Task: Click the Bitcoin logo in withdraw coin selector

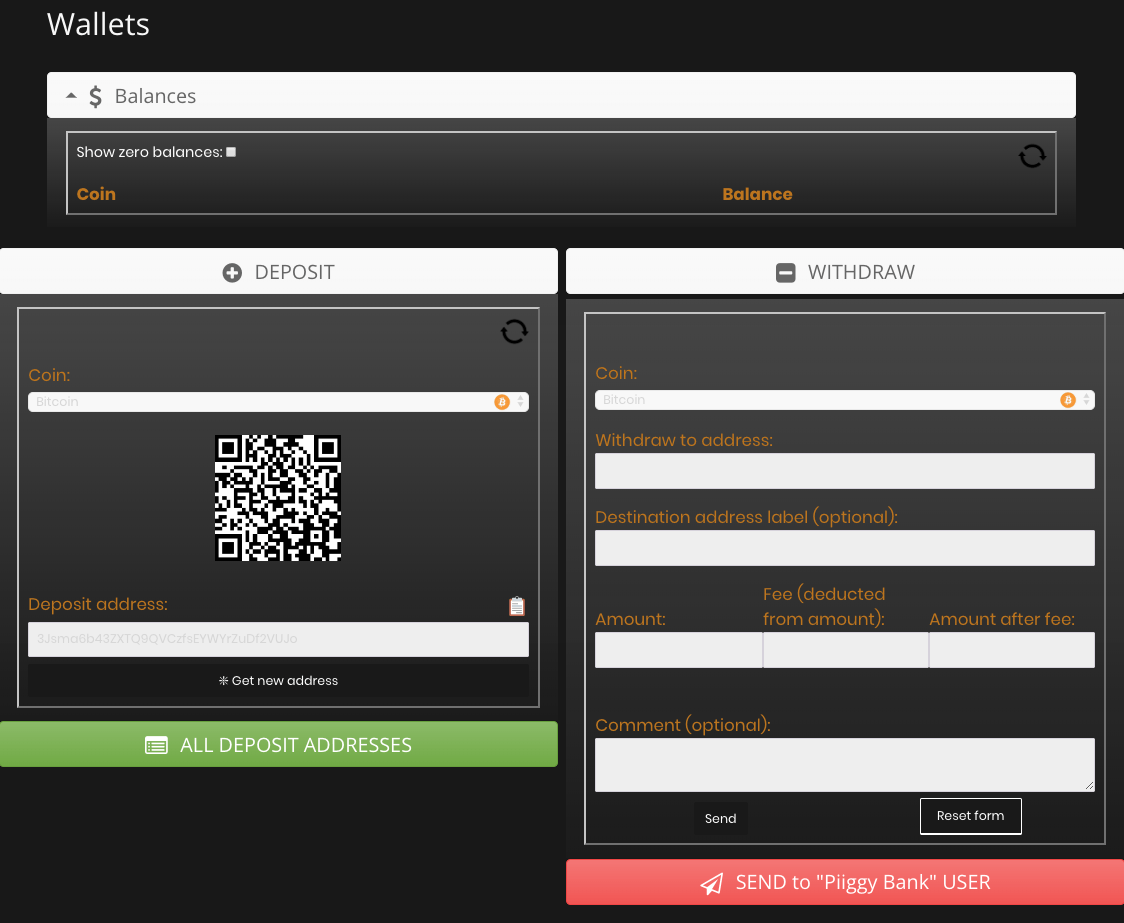Action: click(1067, 400)
